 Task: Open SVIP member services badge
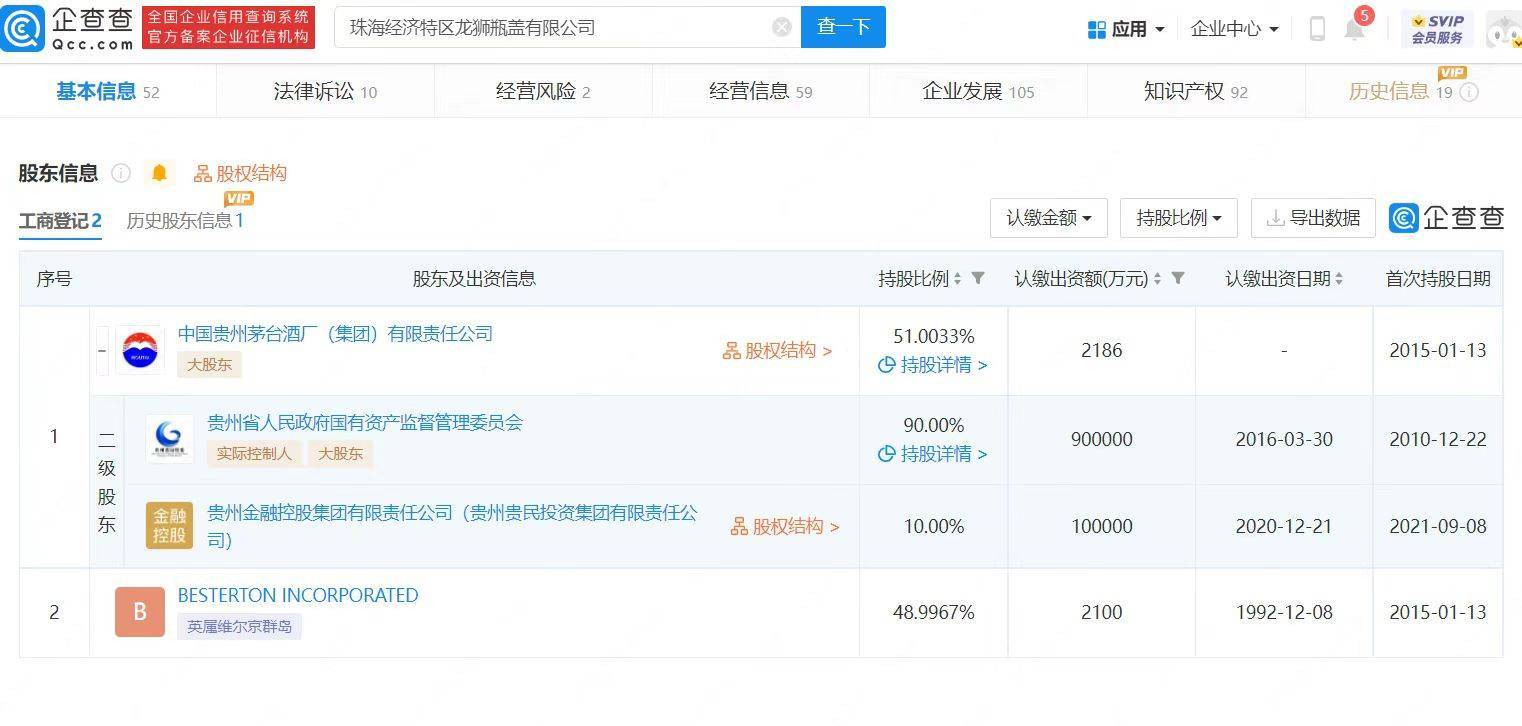[x=1437, y=29]
